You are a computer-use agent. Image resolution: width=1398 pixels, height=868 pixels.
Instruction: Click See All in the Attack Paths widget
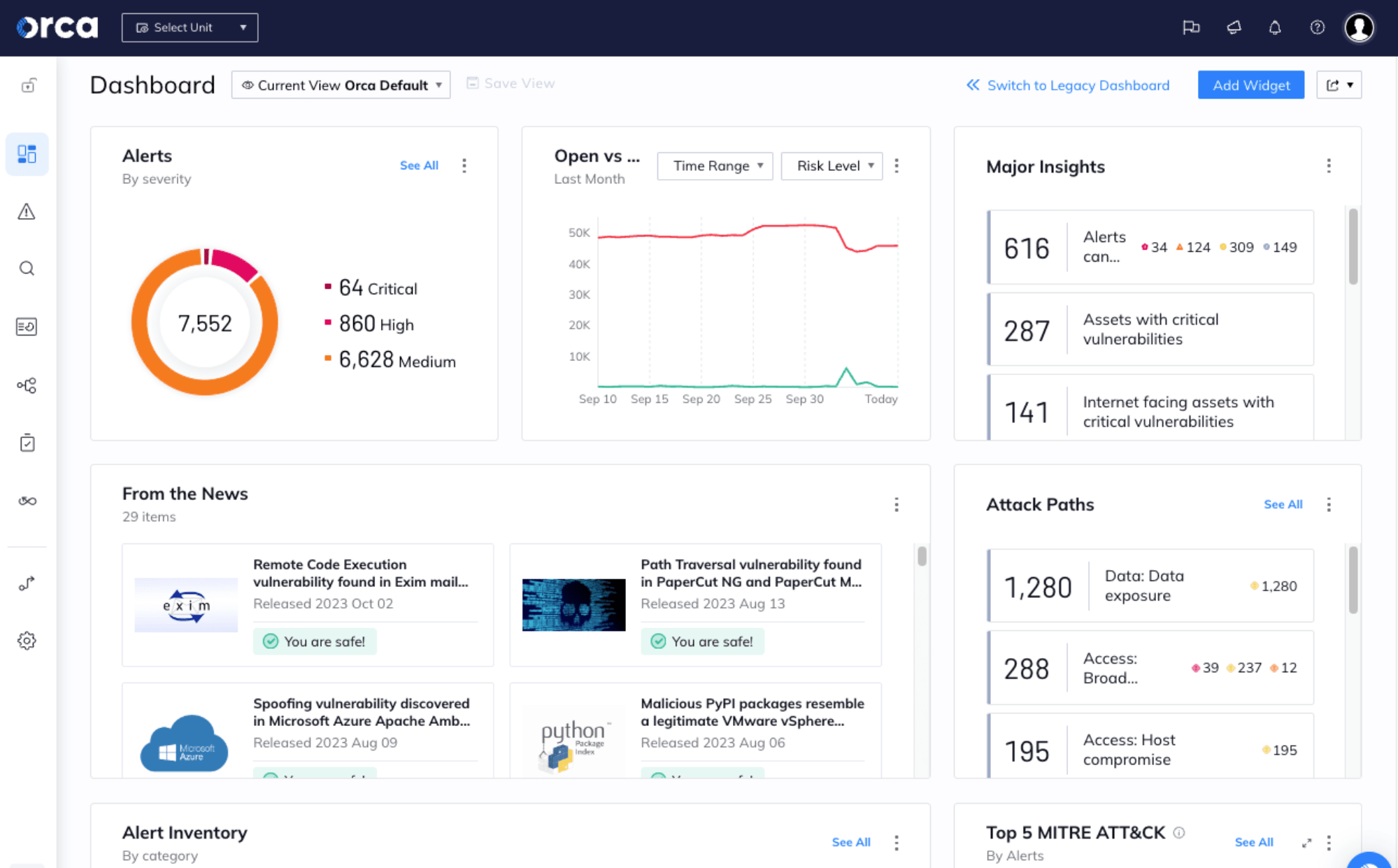(x=1283, y=504)
